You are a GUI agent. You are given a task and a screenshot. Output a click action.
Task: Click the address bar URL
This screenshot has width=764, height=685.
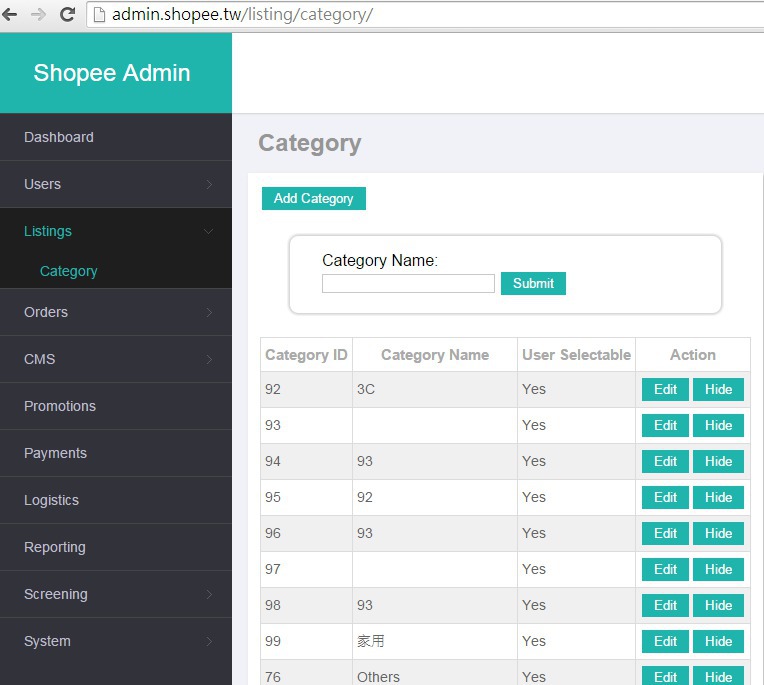point(242,15)
